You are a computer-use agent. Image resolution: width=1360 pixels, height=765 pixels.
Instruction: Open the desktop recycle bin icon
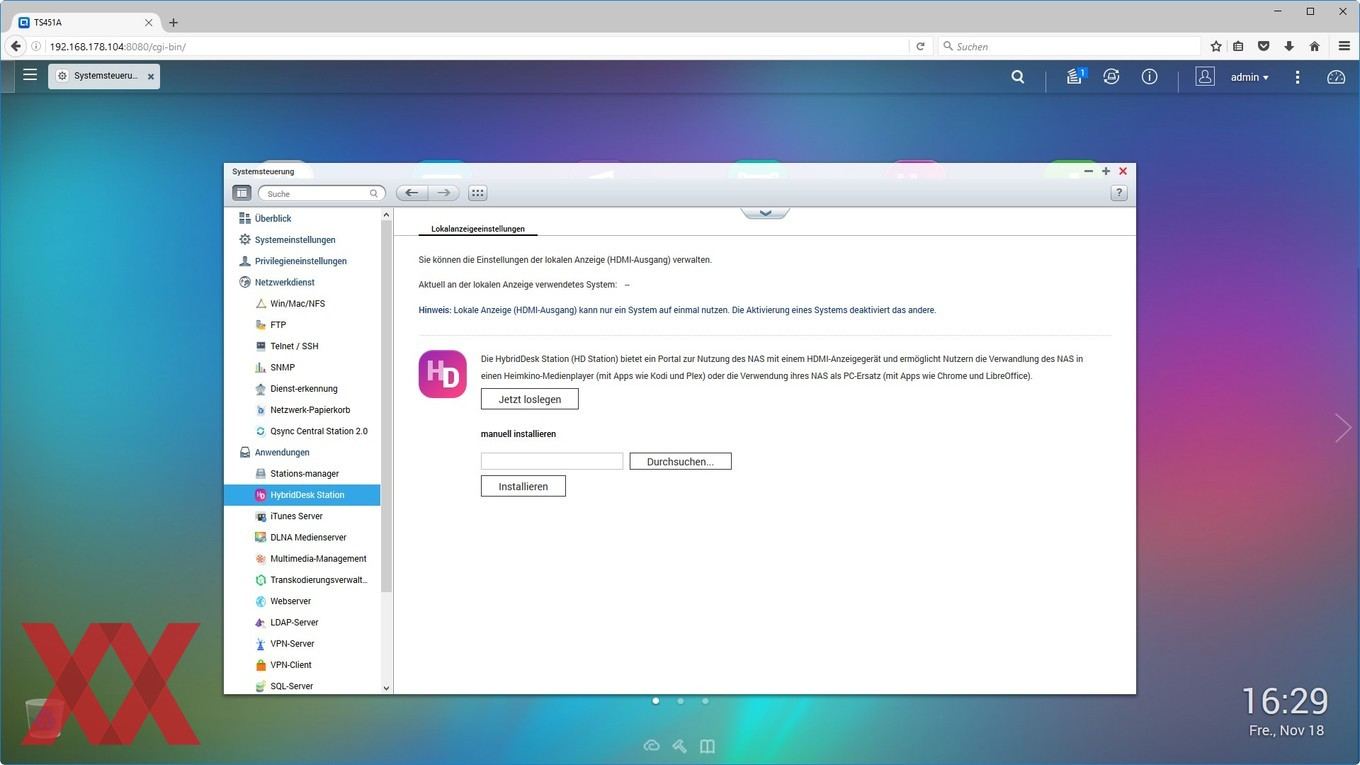[44, 719]
